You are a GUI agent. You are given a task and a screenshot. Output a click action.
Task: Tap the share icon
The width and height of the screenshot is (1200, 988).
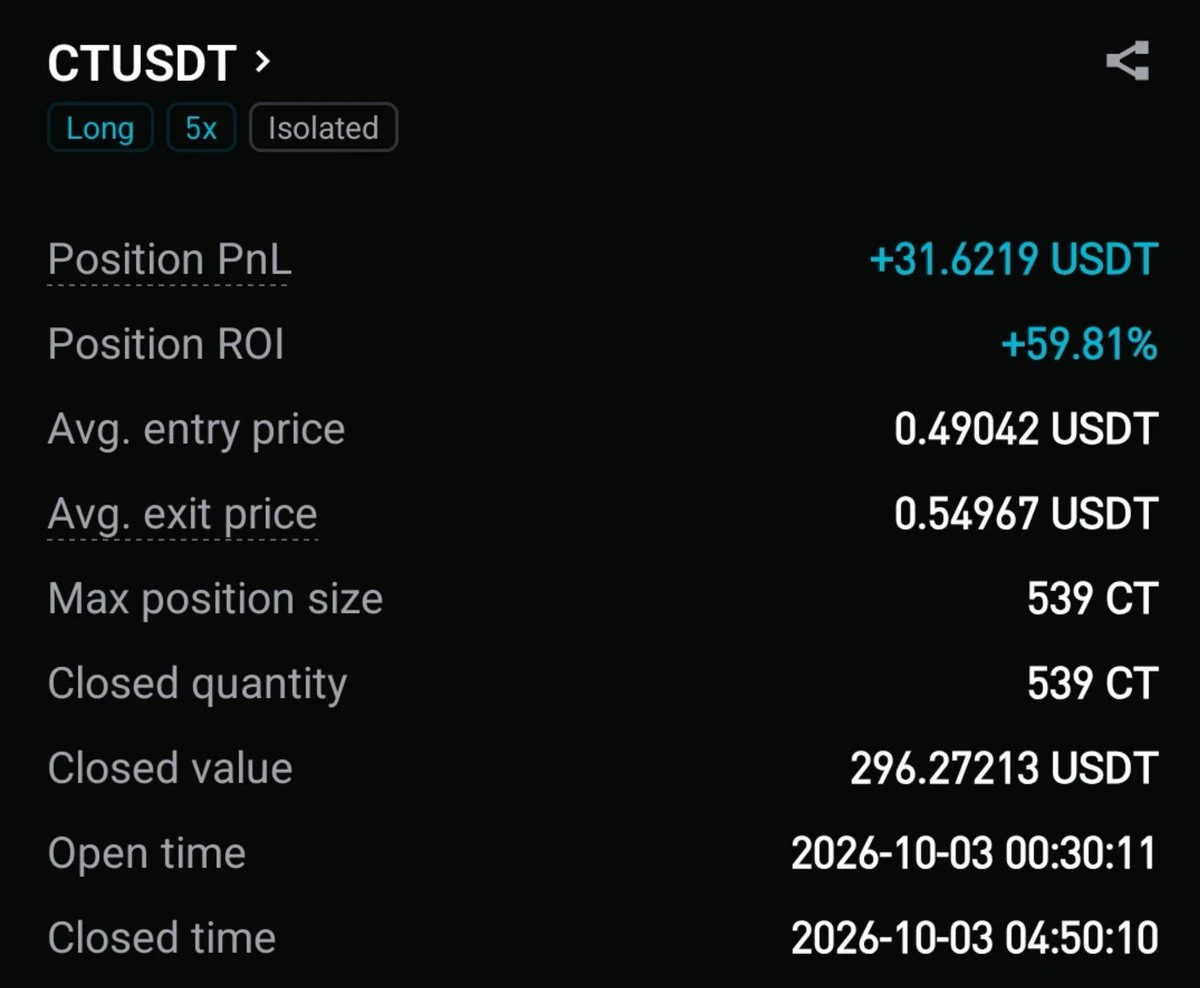coord(1127,62)
